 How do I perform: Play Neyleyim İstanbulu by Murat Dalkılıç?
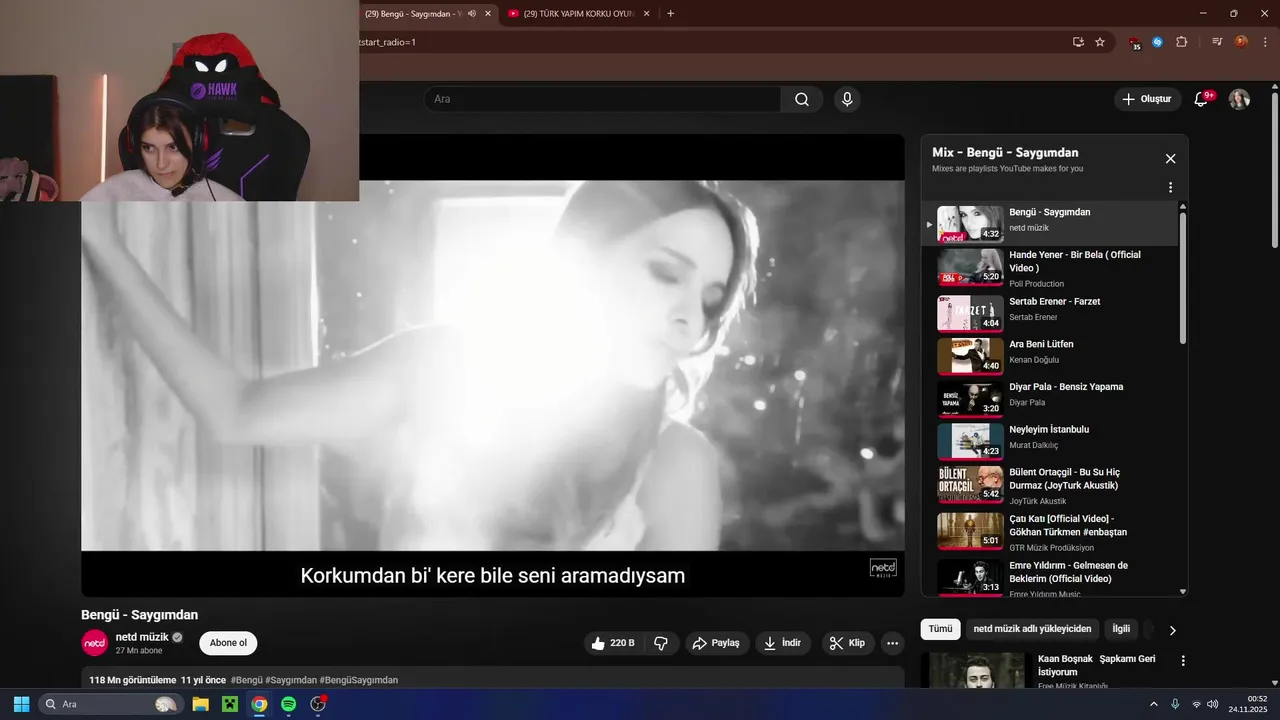tap(1050, 440)
